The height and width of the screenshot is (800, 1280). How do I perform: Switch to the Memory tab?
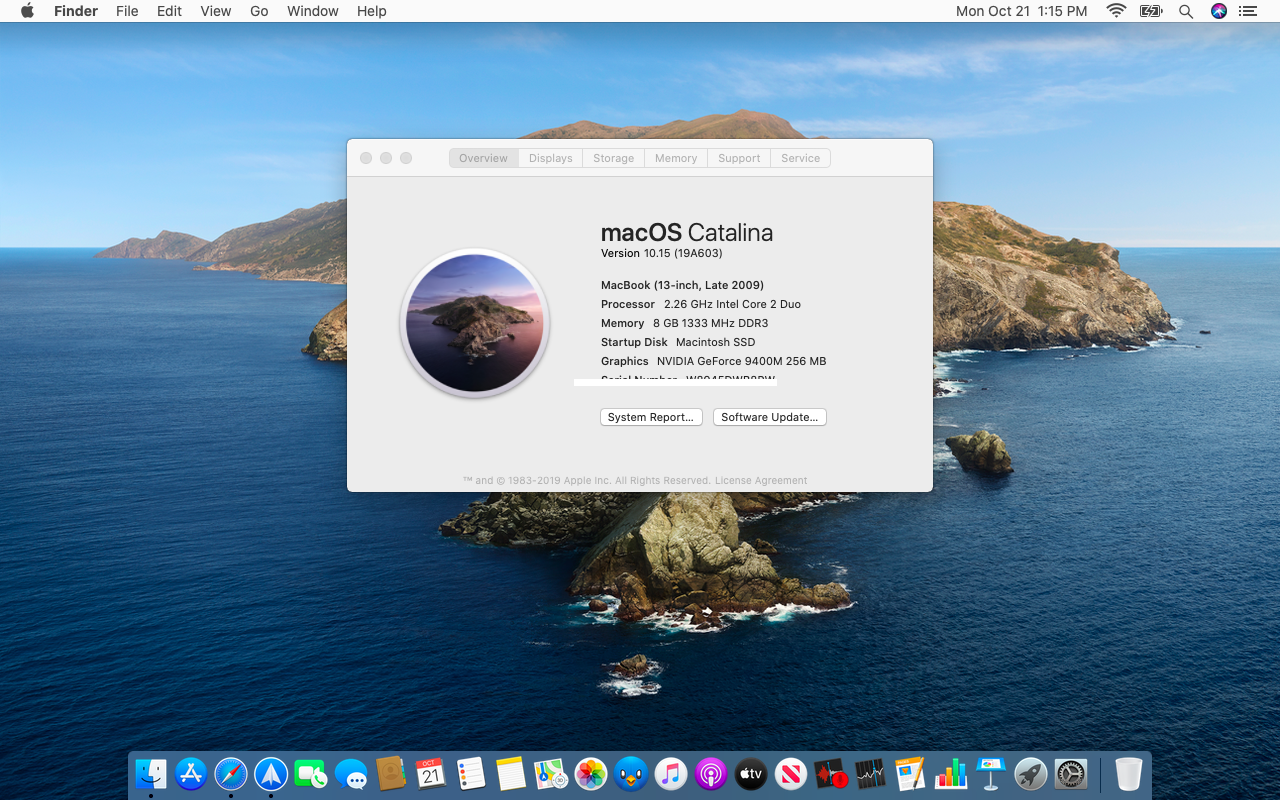click(x=676, y=158)
